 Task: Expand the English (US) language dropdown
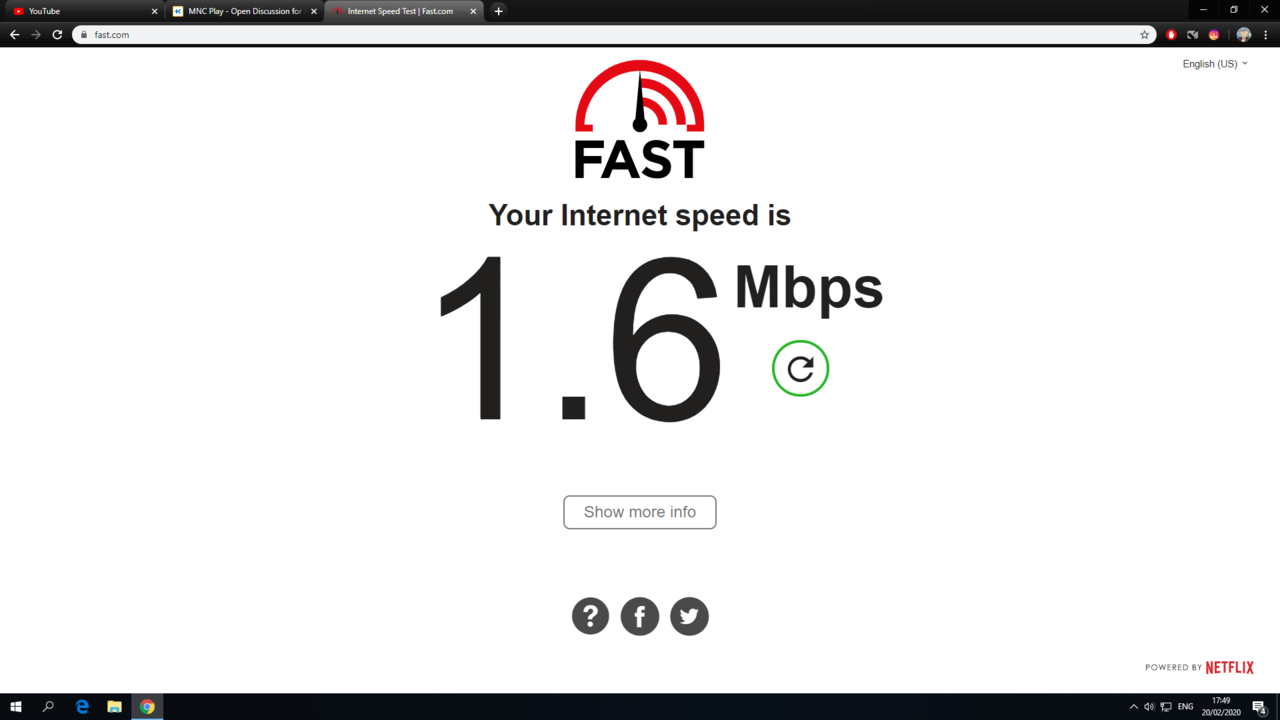click(1215, 64)
